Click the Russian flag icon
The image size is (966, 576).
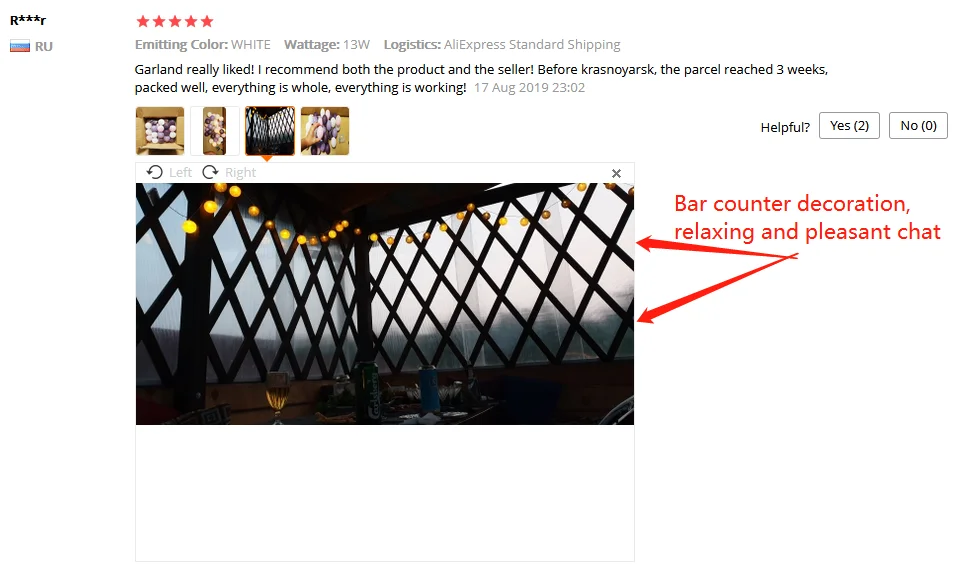coord(20,46)
